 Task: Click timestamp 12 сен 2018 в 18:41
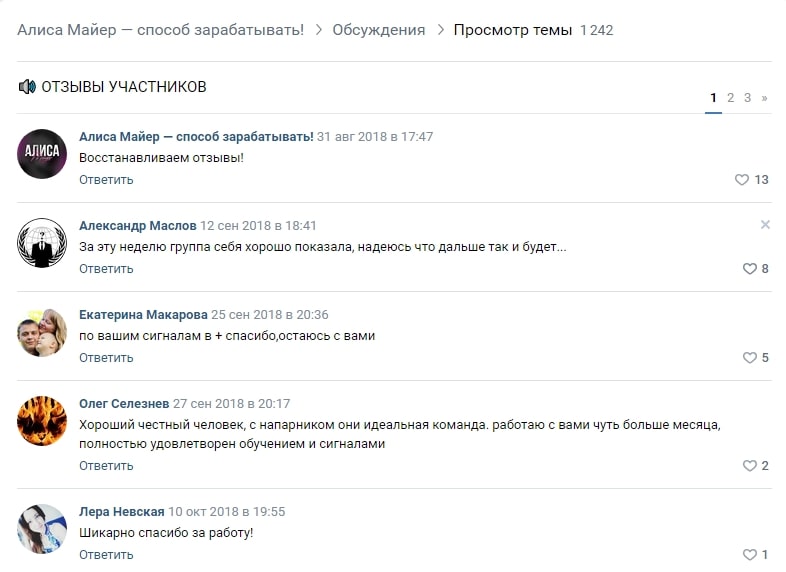[x=258, y=226]
